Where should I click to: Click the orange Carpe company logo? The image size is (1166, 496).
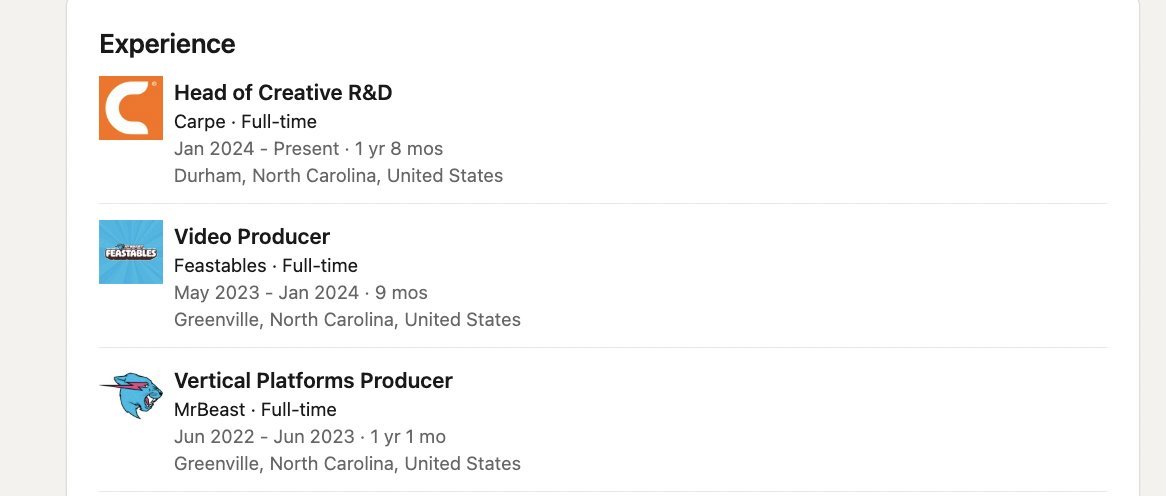tap(131, 108)
